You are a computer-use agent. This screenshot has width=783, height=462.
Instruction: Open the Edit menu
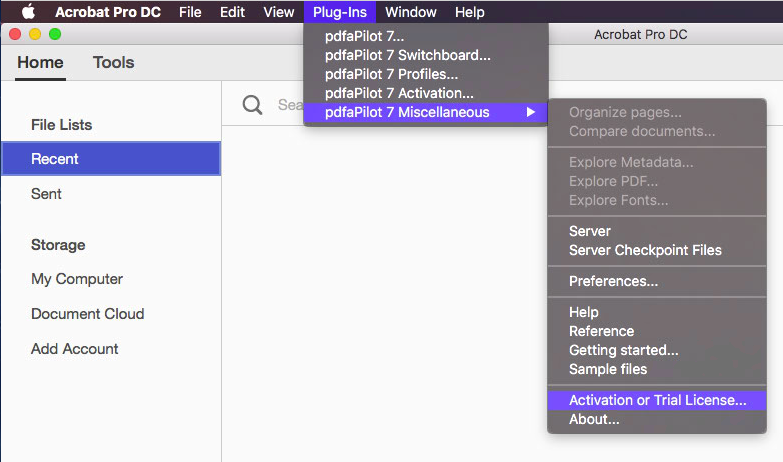[232, 12]
